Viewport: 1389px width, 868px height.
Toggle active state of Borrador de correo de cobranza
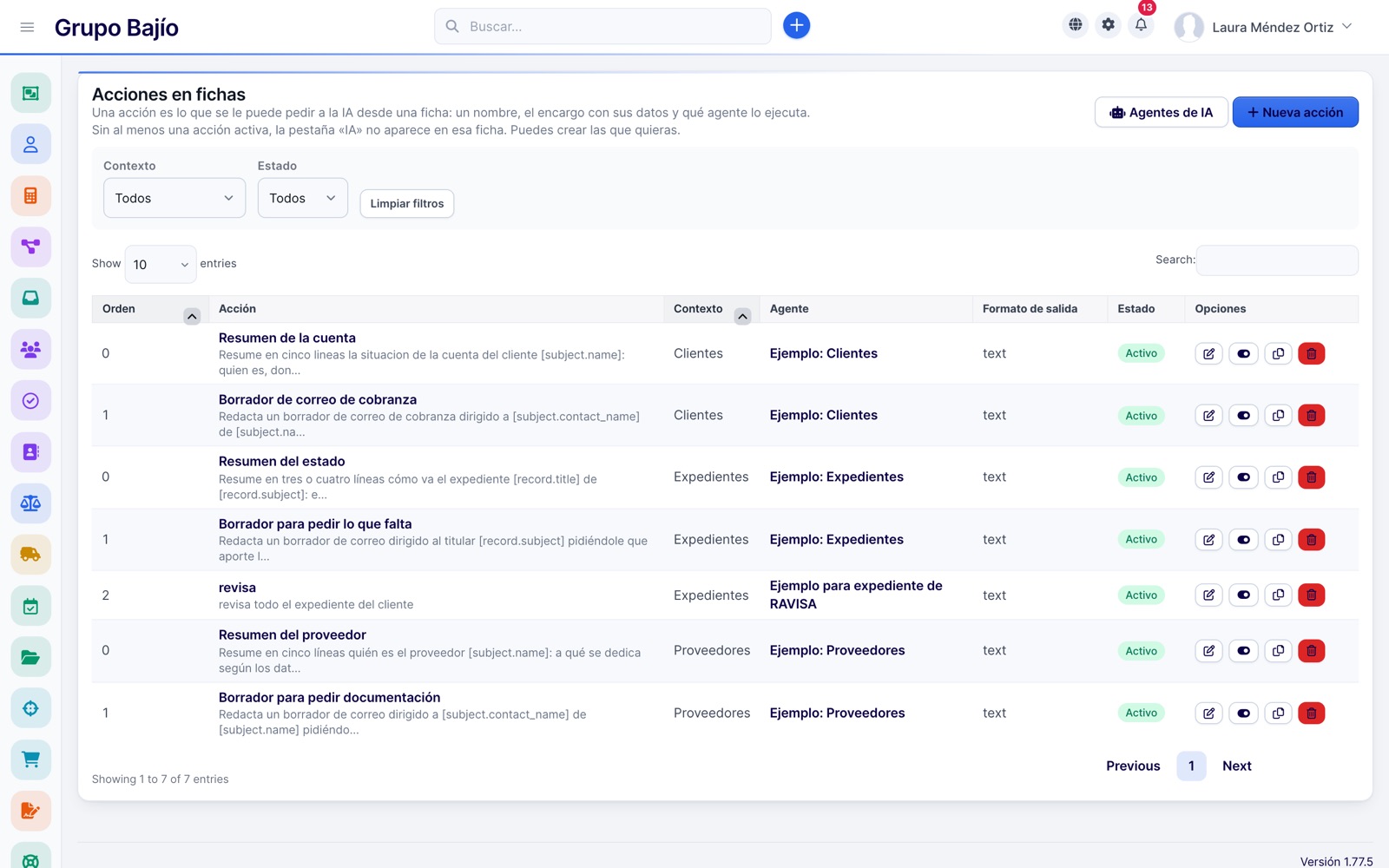(1243, 416)
